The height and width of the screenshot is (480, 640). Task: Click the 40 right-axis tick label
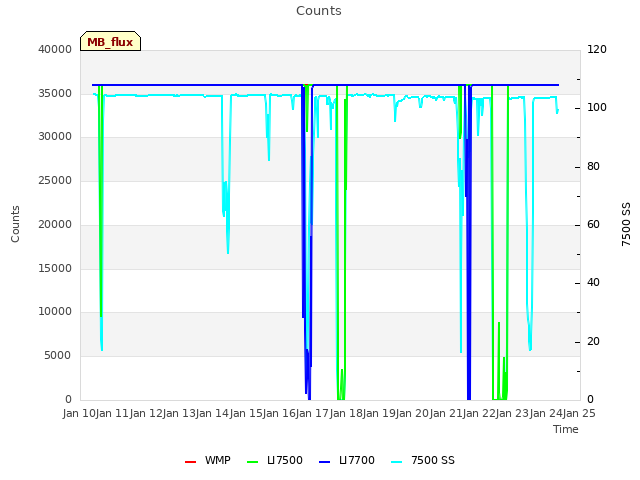(593, 282)
